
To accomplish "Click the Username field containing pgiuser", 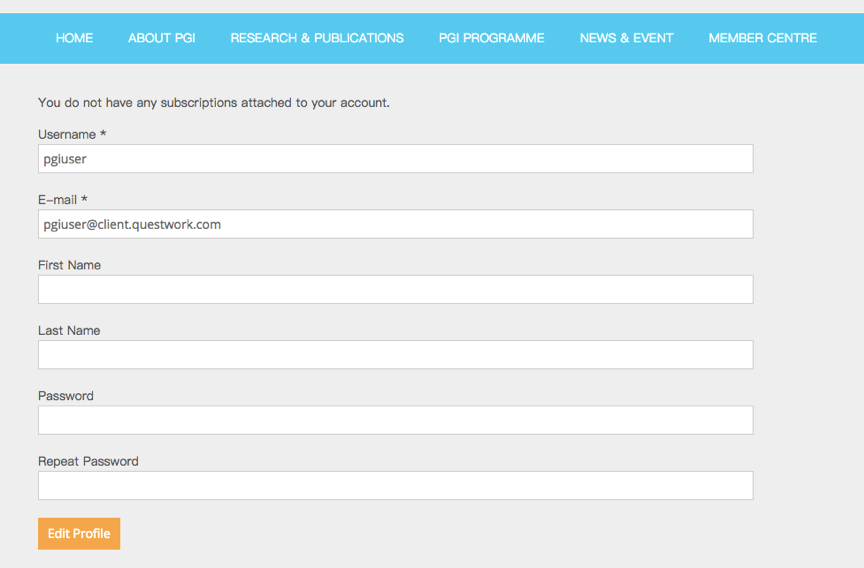I will pyautogui.click(x=395, y=159).
